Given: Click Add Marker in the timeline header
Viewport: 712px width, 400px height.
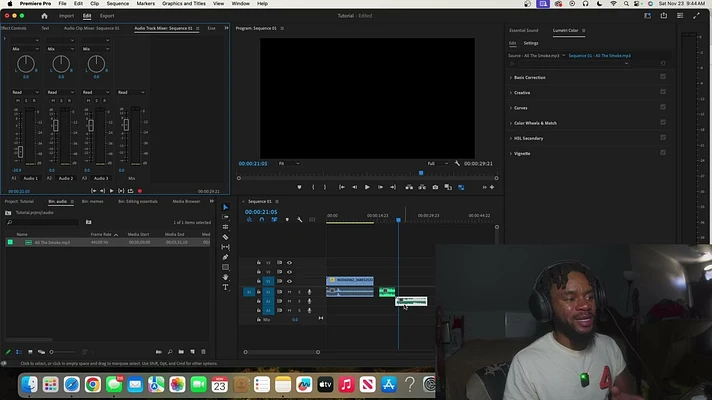Looking at the screenshot, I should pos(287,220).
